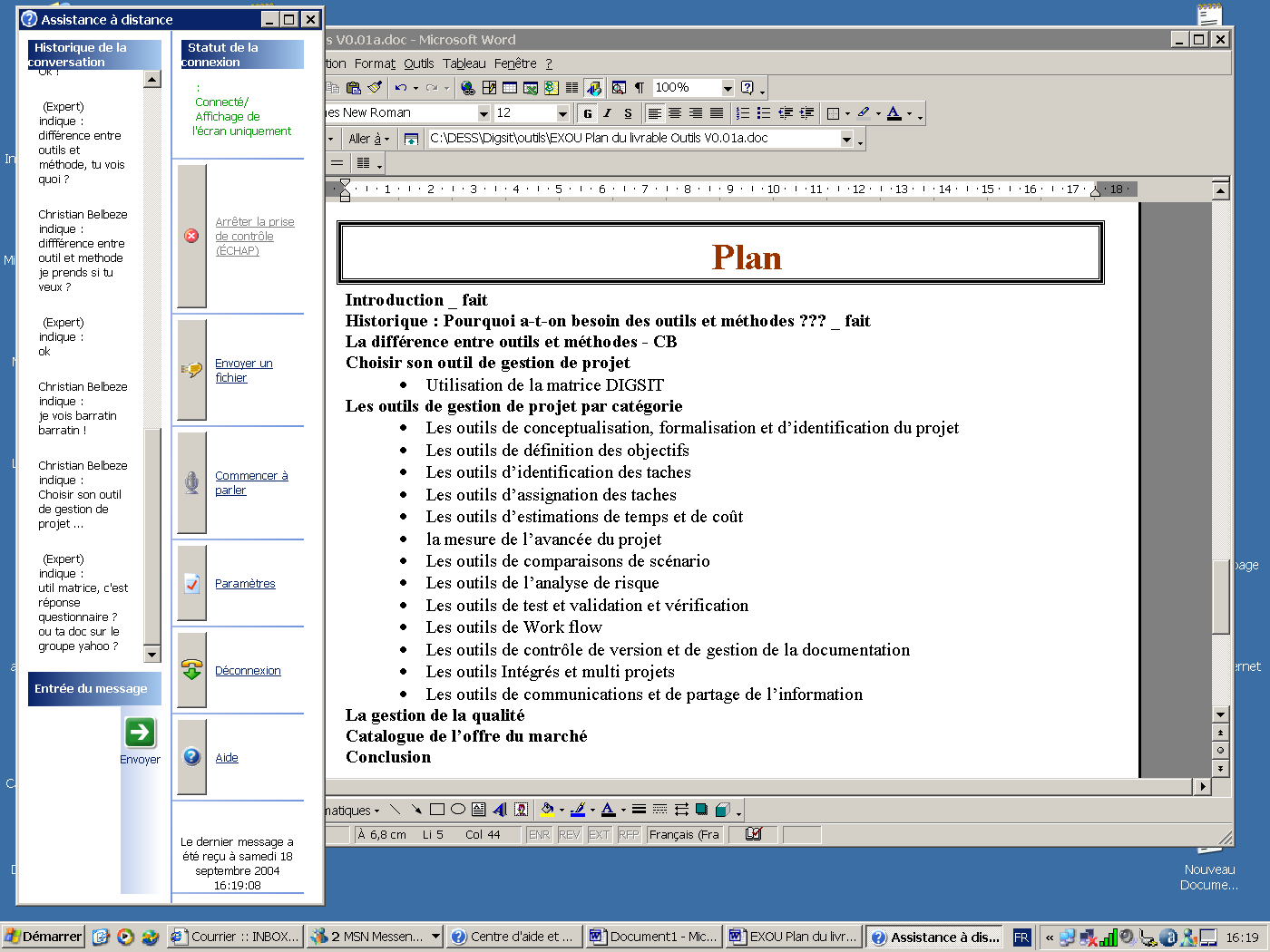Click the Justify alignment icon
The width and height of the screenshot is (1270, 952).
click(x=717, y=113)
